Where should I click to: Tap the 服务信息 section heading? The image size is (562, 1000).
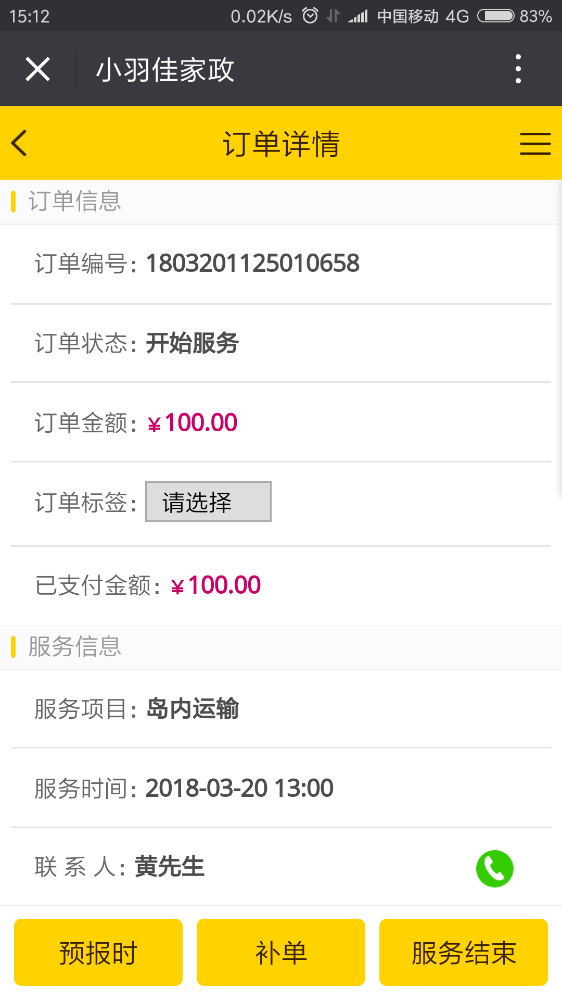coord(75,646)
